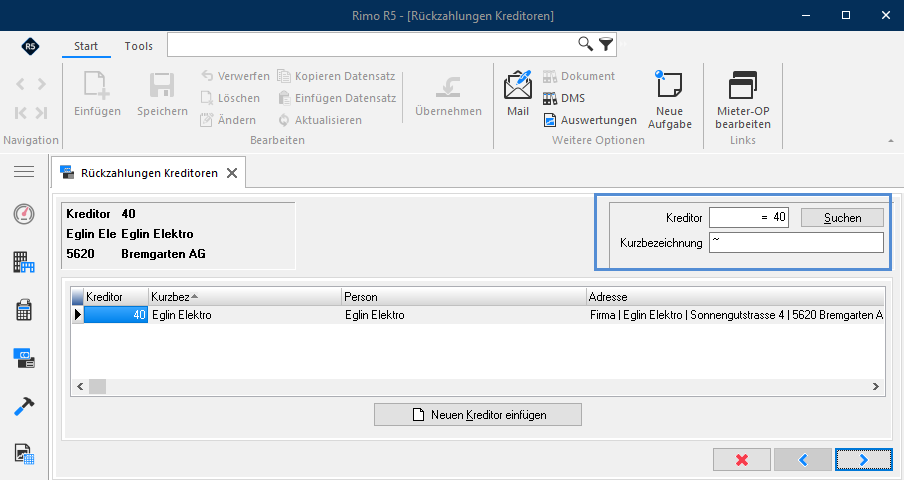The width and height of the screenshot is (904, 480).
Task: Open Mieter-OP bearbeiten link
Action: tap(743, 99)
